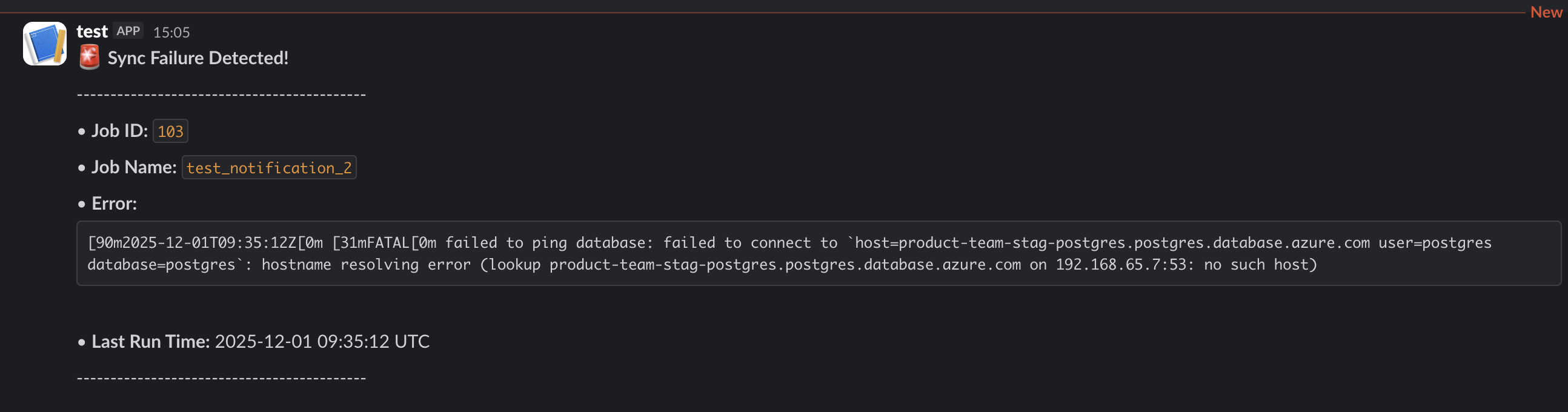This screenshot has width=1568, height=412.
Task: Click the Sync Failure Detected! heading
Action: pos(200,58)
